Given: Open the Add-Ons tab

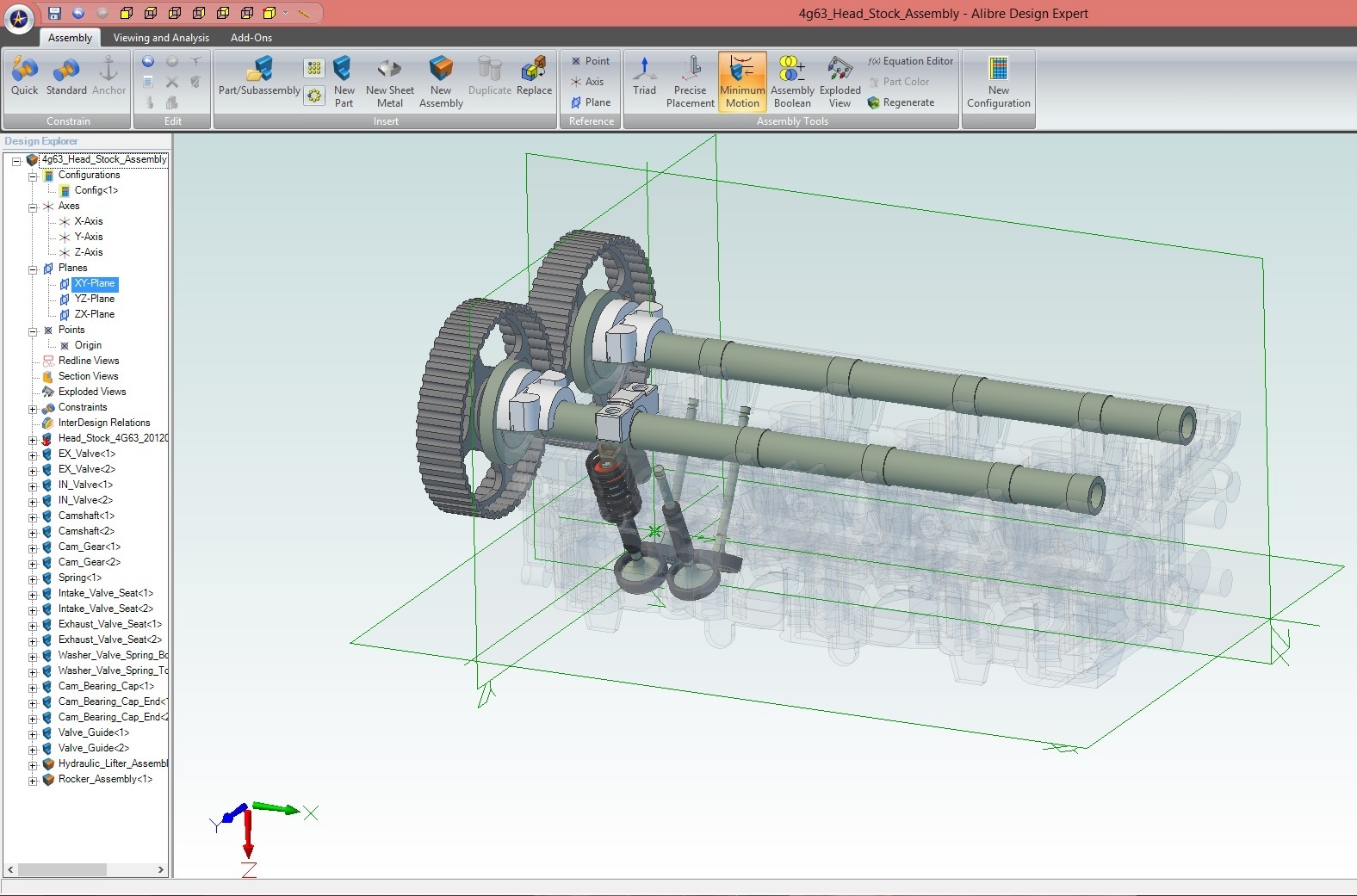Looking at the screenshot, I should point(251,38).
